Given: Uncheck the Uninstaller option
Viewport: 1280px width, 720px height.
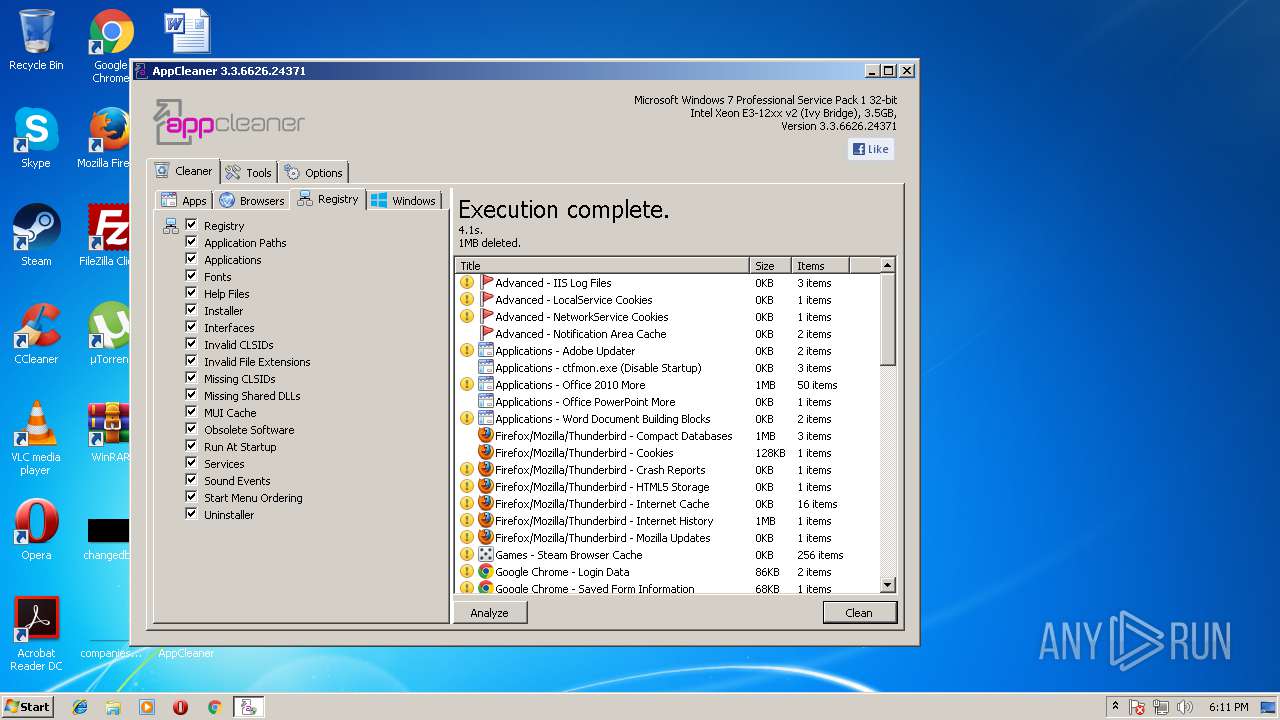Looking at the screenshot, I should [191, 514].
